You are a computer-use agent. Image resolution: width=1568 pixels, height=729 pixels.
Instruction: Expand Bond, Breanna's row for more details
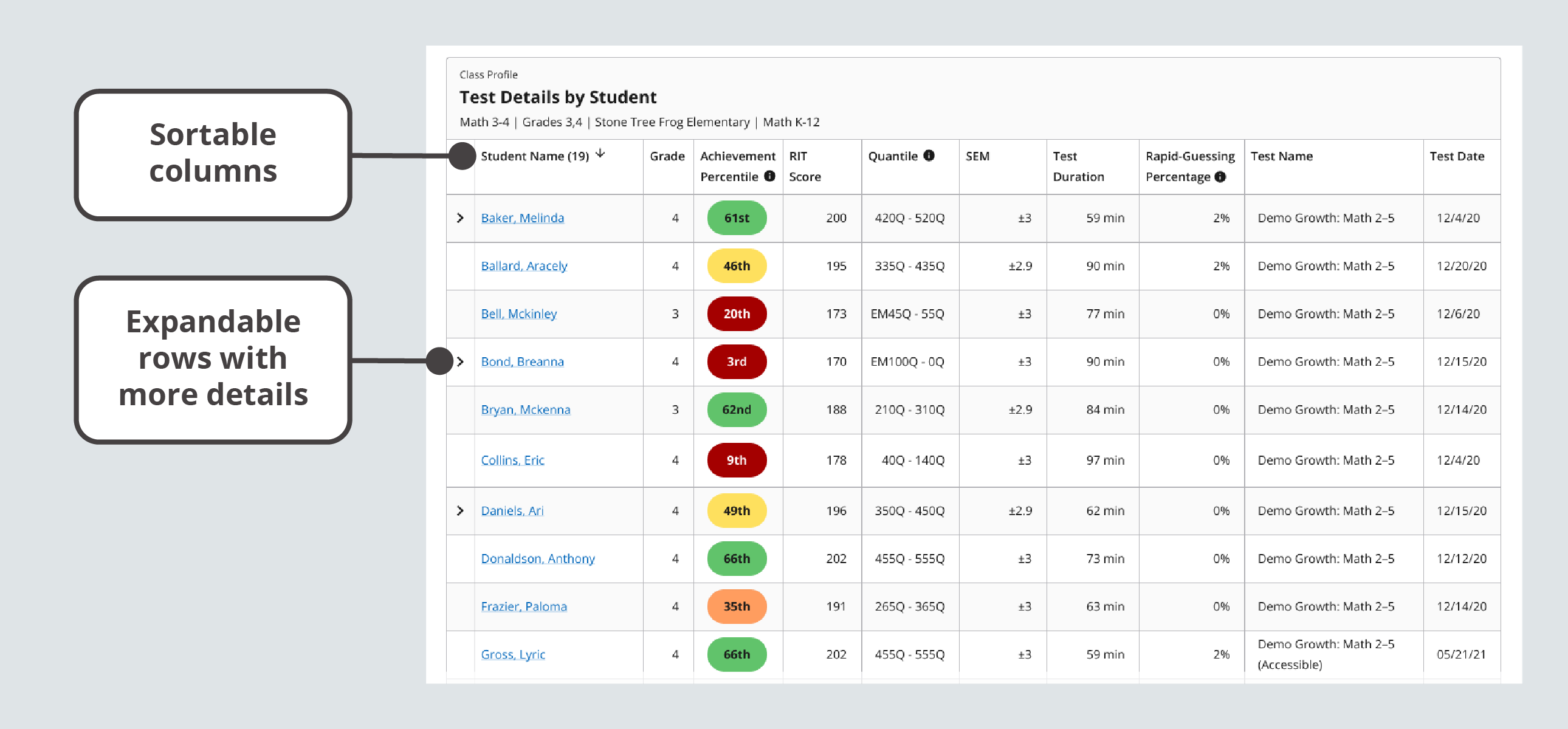click(461, 361)
